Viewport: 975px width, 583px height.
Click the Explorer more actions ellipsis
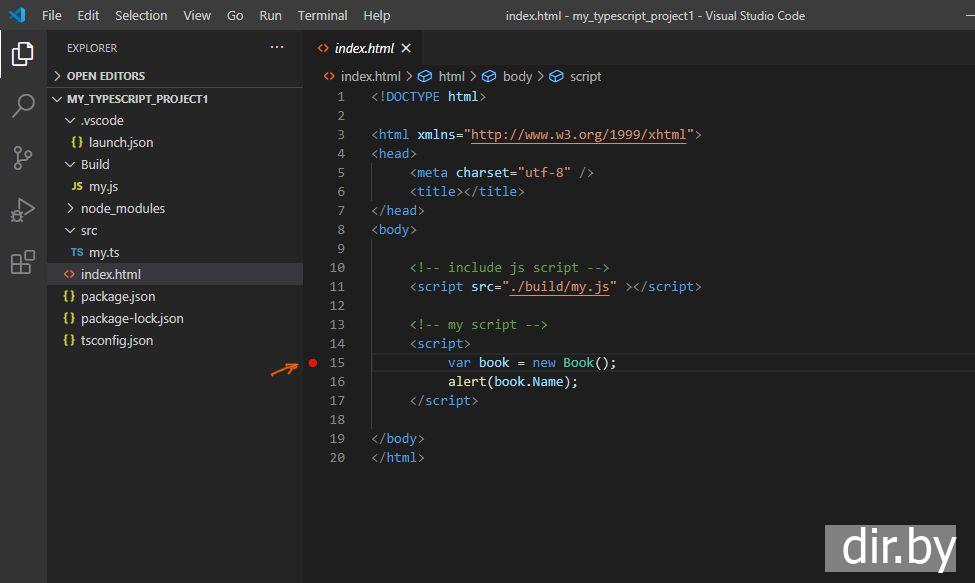[x=277, y=48]
